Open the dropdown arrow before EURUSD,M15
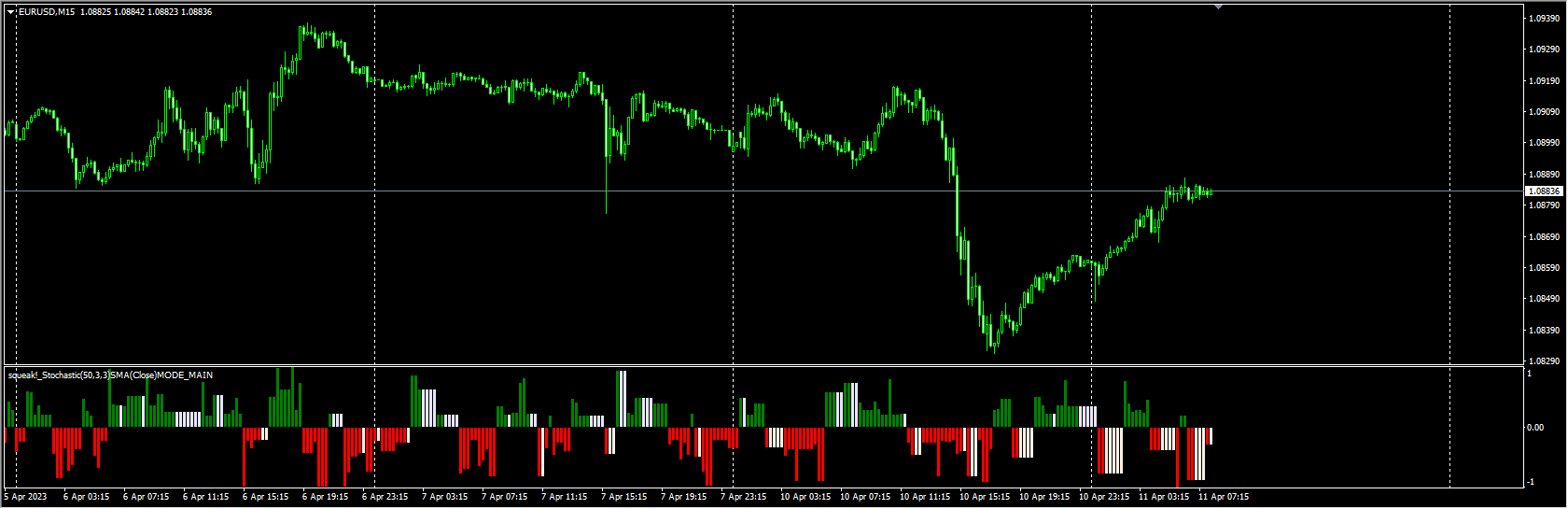The image size is (1568, 509). pos(11,12)
